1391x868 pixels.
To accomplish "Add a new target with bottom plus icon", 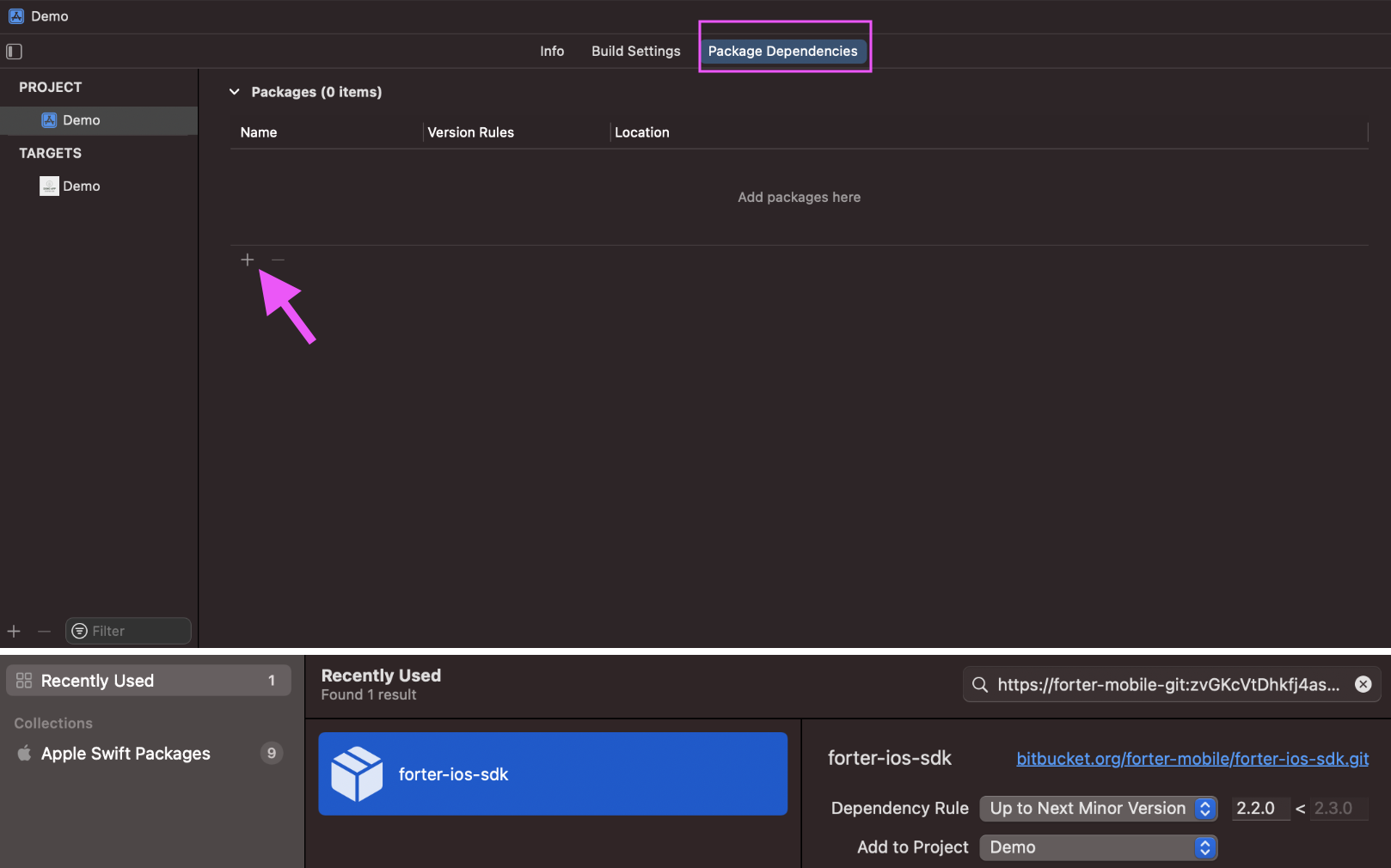I will (14, 632).
